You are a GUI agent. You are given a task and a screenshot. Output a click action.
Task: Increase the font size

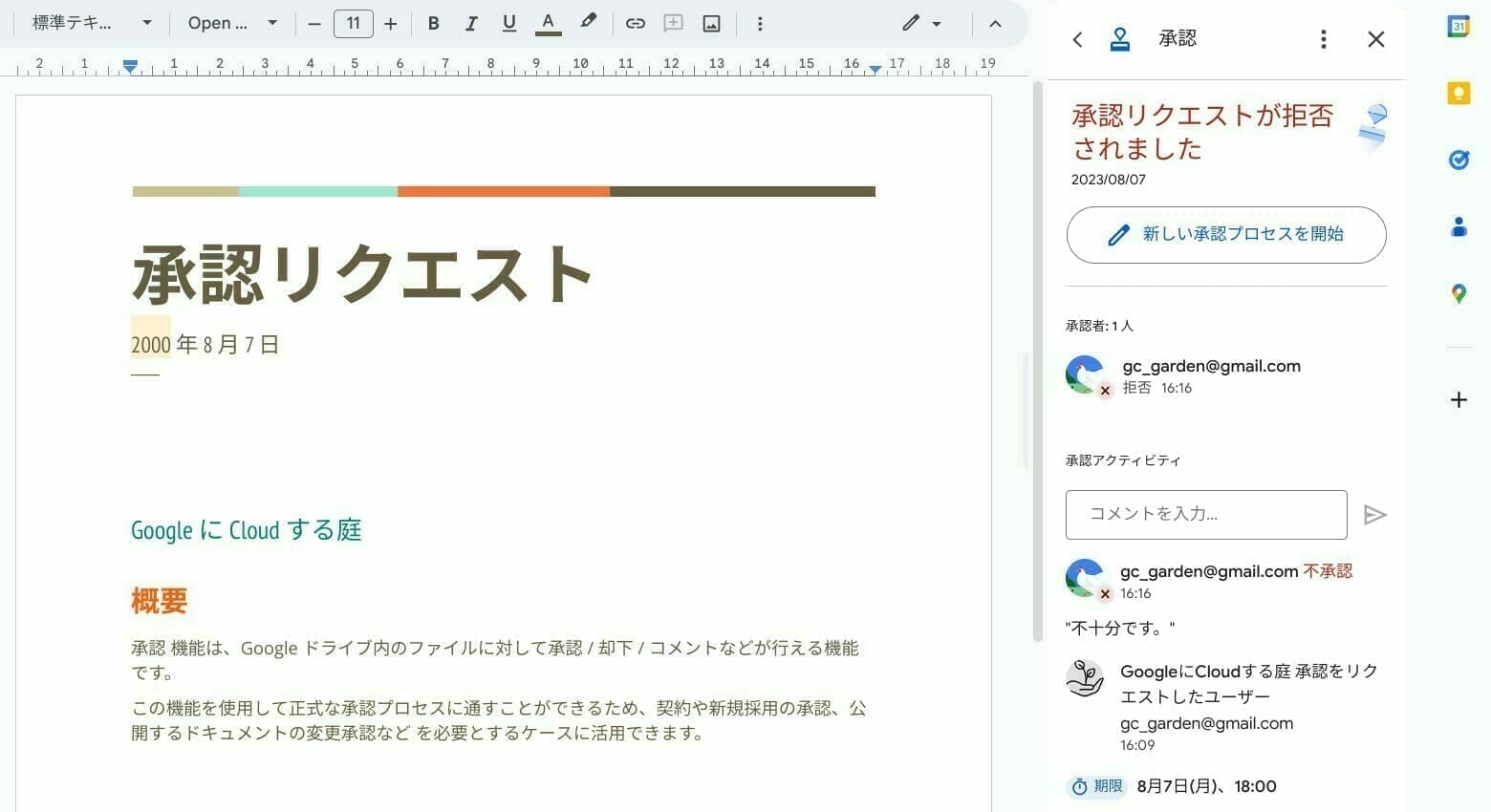click(390, 24)
